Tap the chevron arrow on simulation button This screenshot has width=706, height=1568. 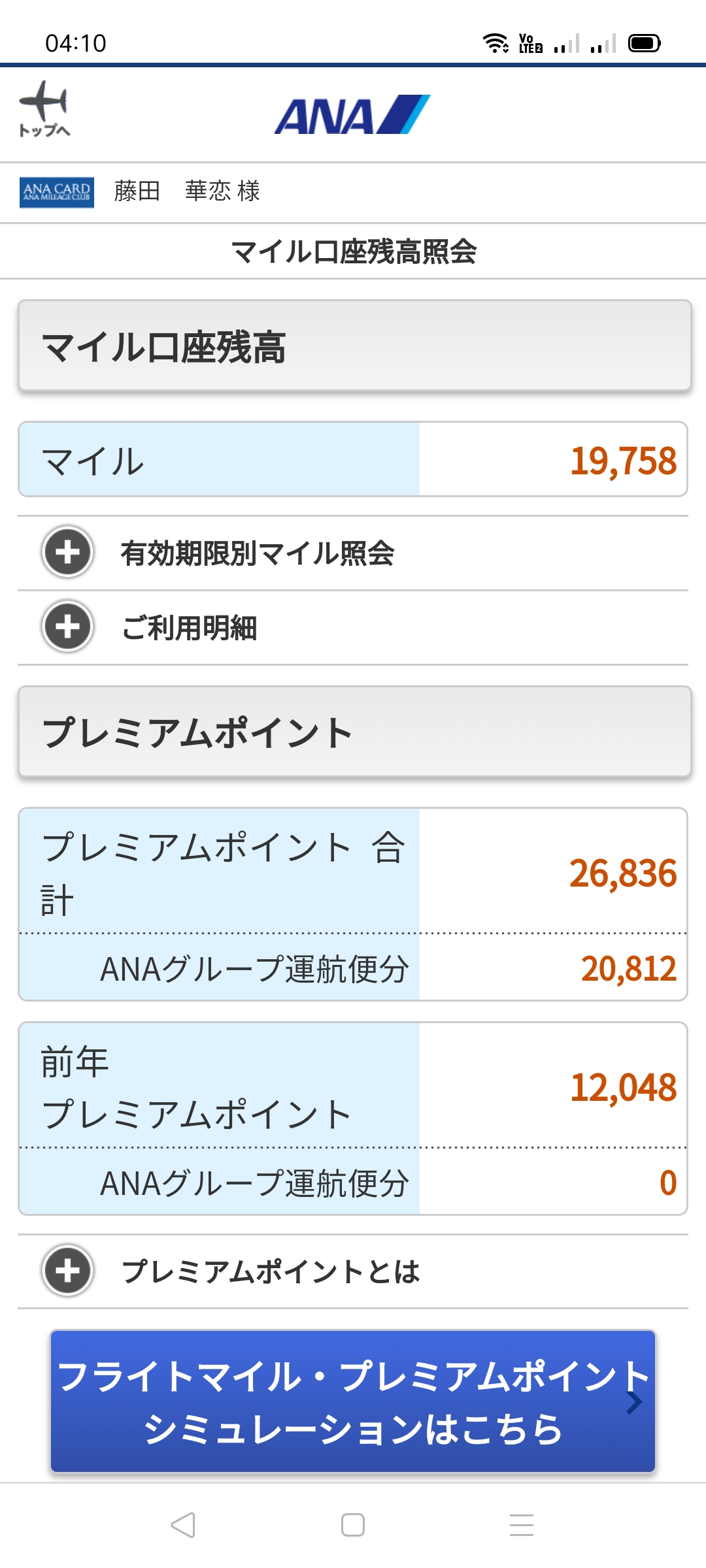633,1402
